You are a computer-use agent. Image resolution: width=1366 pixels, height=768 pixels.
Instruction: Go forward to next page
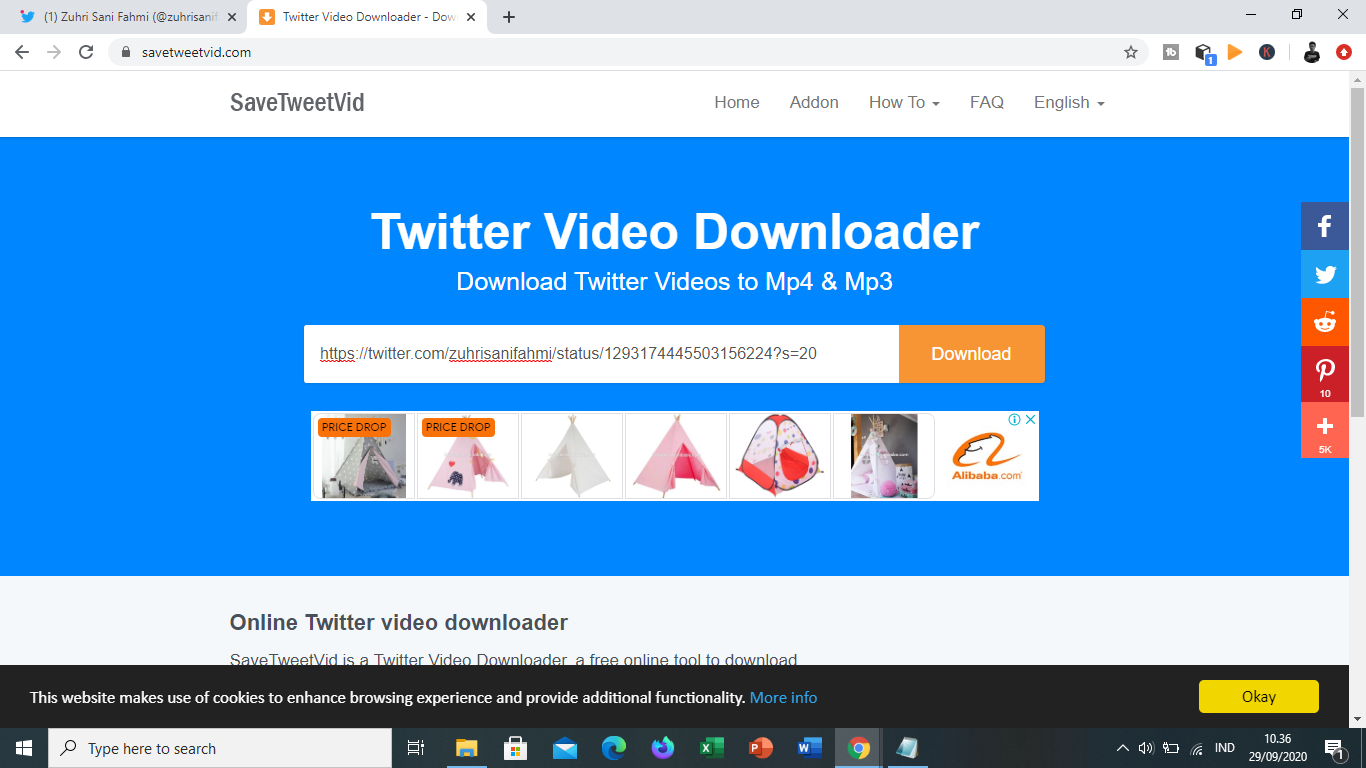point(54,52)
